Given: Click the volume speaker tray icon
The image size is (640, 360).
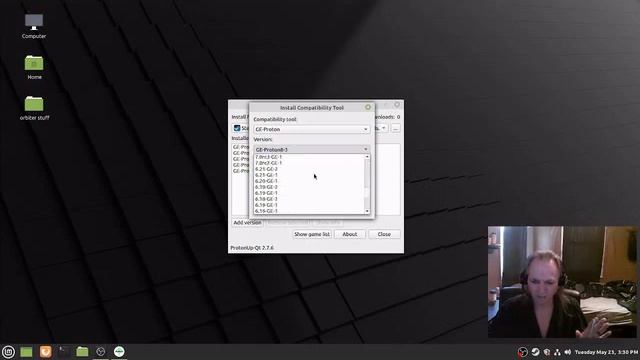Looking at the screenshot, I should pyautogui.click(x=568, y=352).
